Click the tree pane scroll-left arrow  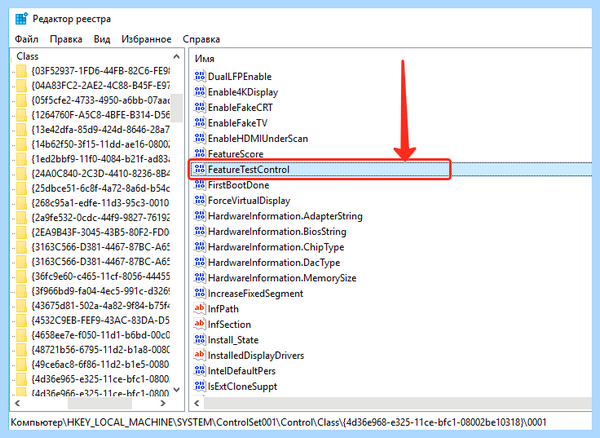[17, 403]
